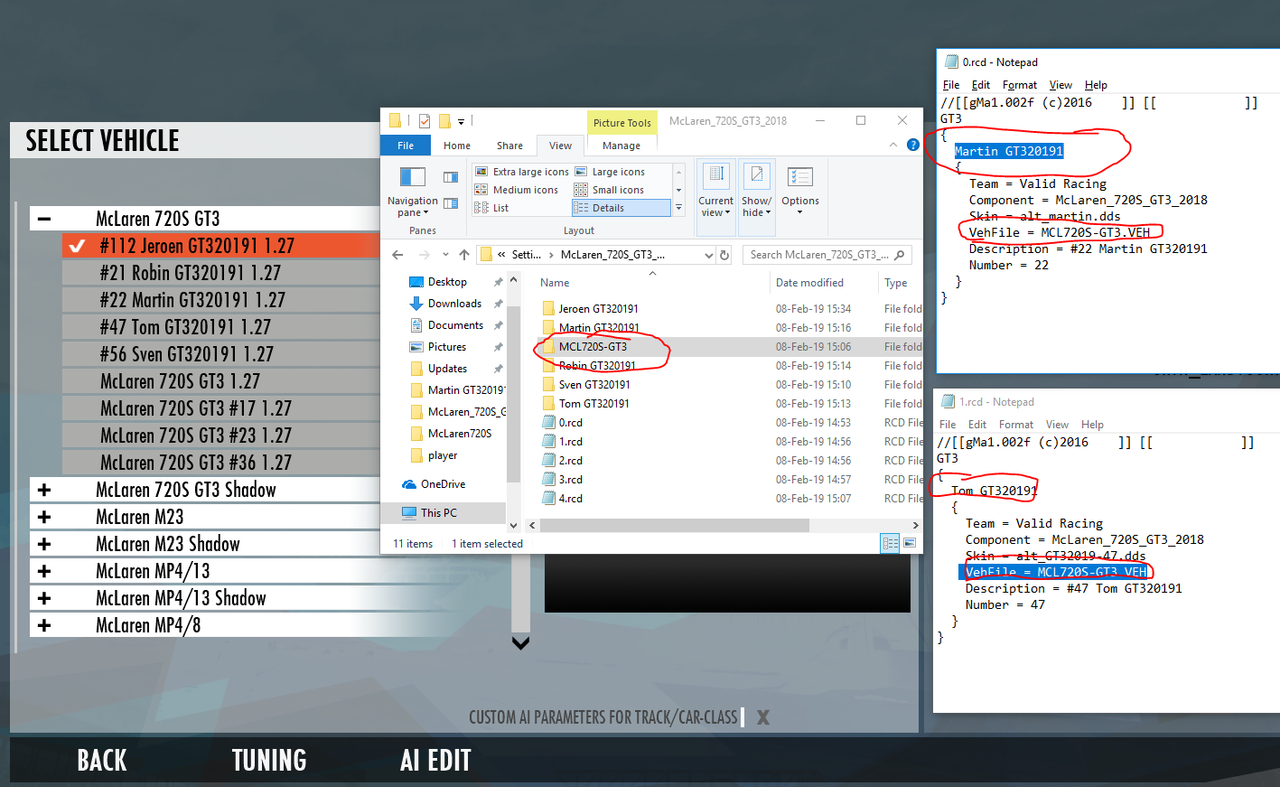Collapse the McLaren 720S GT3 vehicle group
Screen dimensions: 1280x787
44,218
